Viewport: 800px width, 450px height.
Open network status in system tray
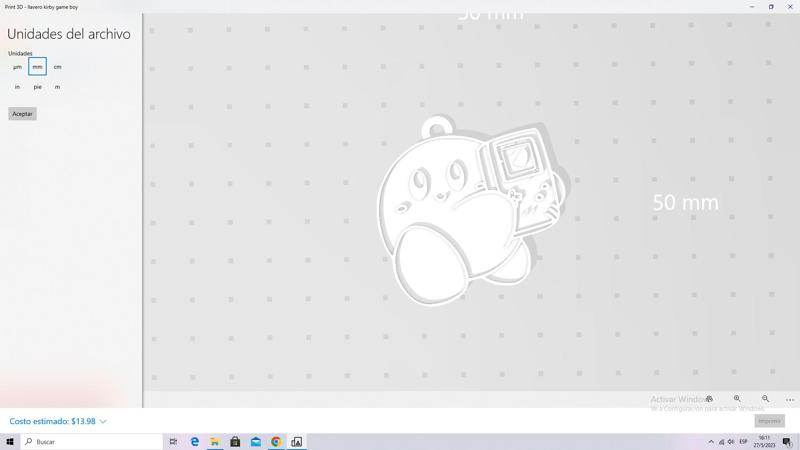pos(721,442)
